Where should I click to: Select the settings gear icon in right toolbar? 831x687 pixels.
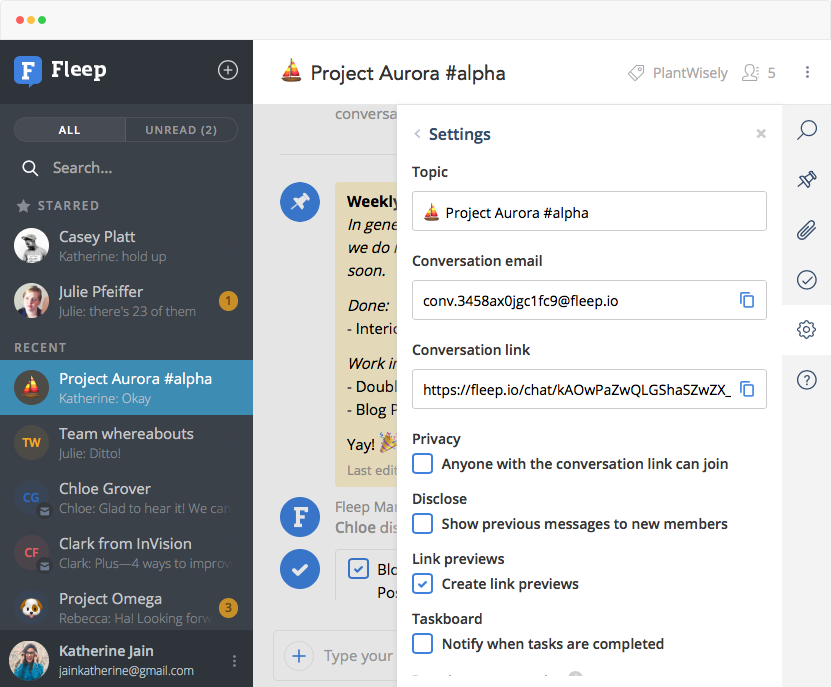(807, 330)
